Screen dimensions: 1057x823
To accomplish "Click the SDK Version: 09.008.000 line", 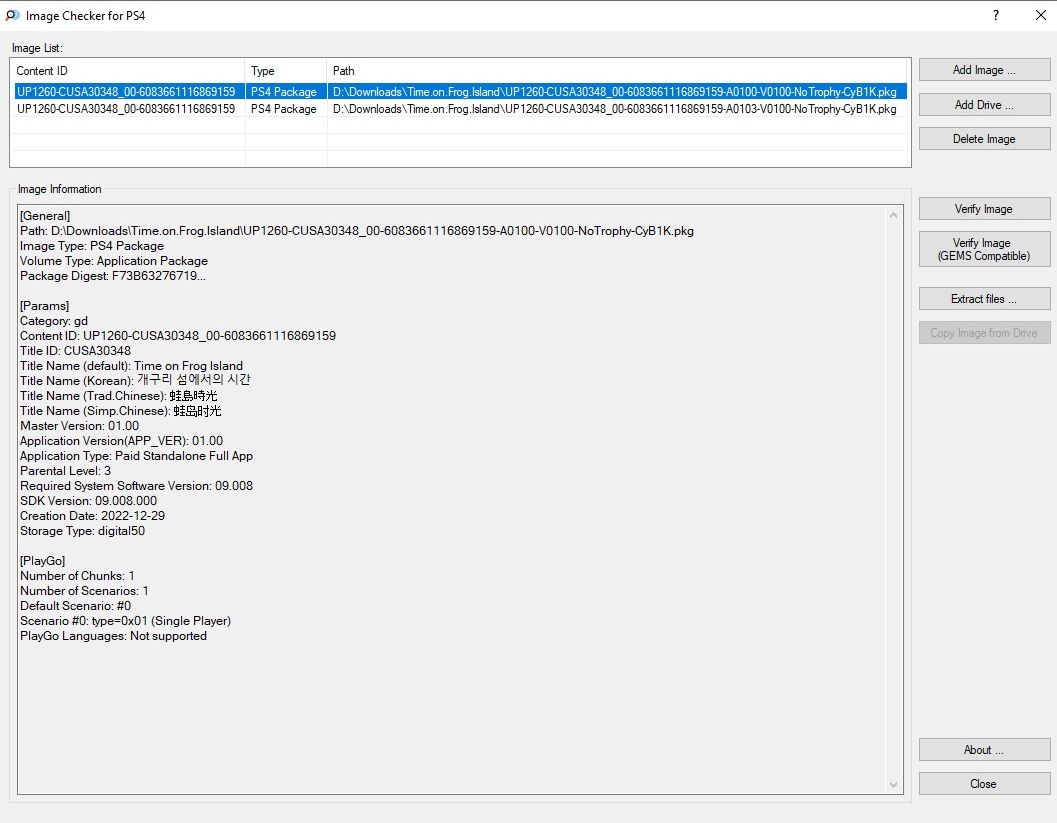I will pos(88,501).
